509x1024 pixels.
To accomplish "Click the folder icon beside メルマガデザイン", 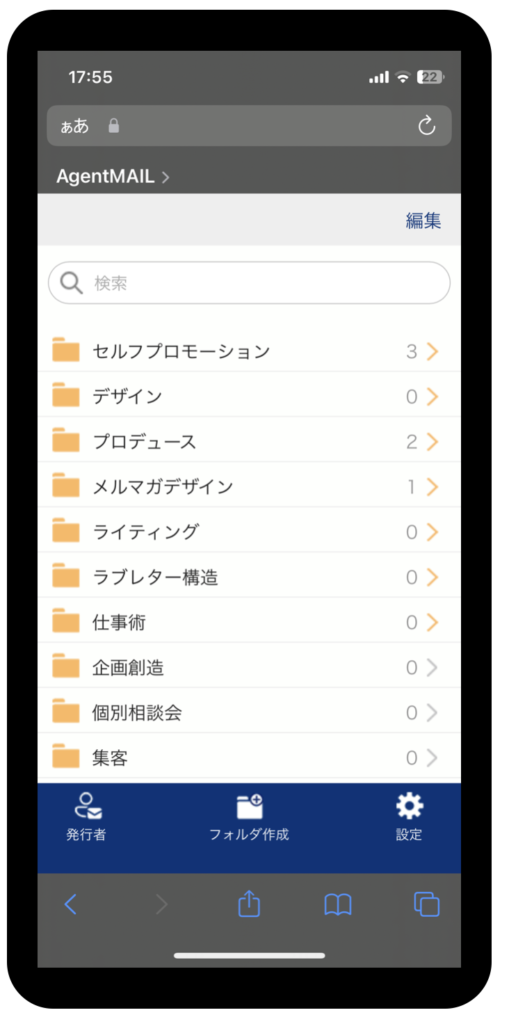I will [x=65, y=486].
